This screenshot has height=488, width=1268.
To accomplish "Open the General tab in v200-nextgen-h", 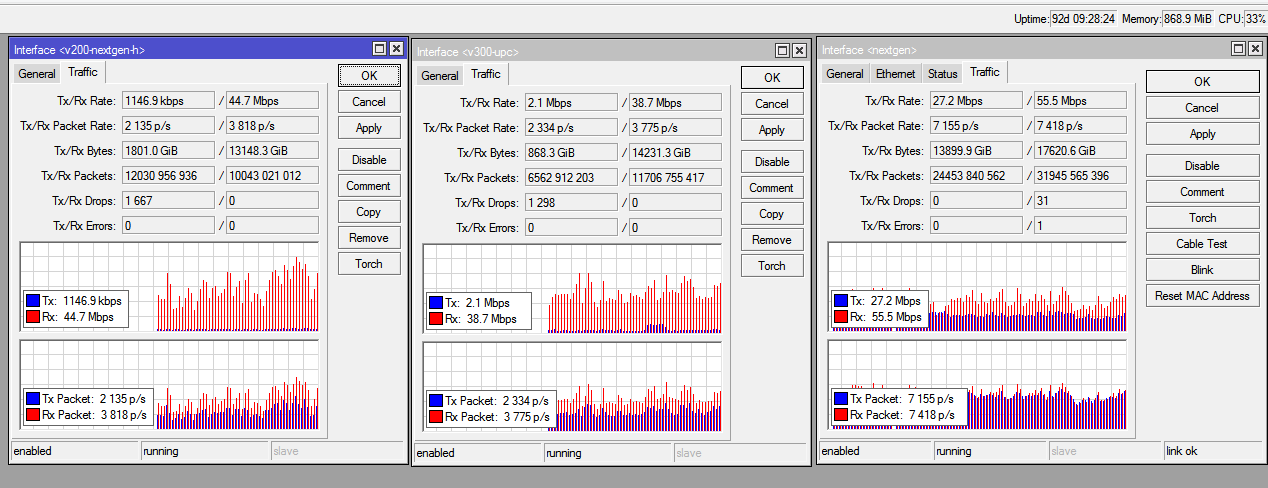I will tap(37, 74).
